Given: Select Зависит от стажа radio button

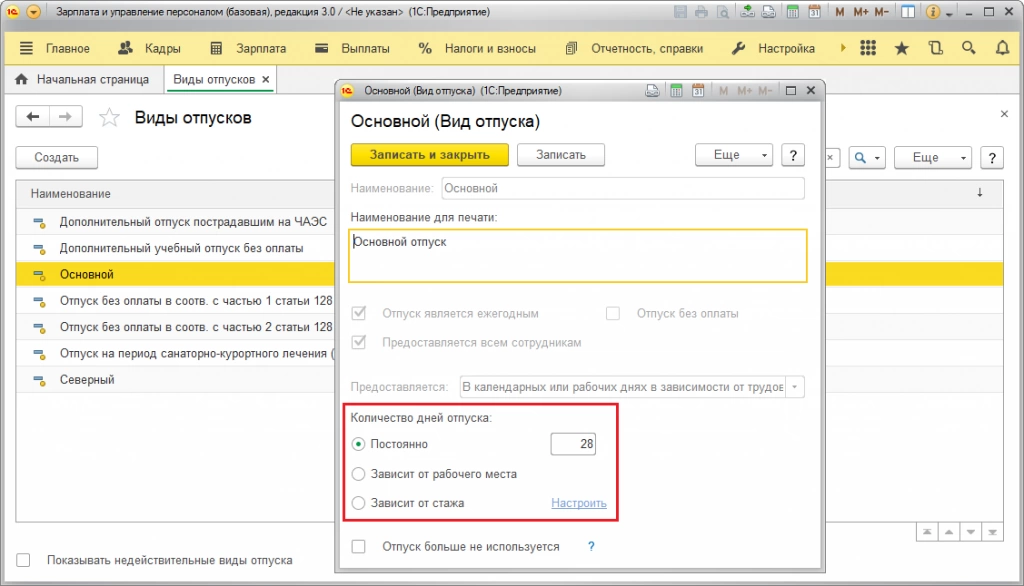Looking at the screenshot, I should tap(359, 503).
